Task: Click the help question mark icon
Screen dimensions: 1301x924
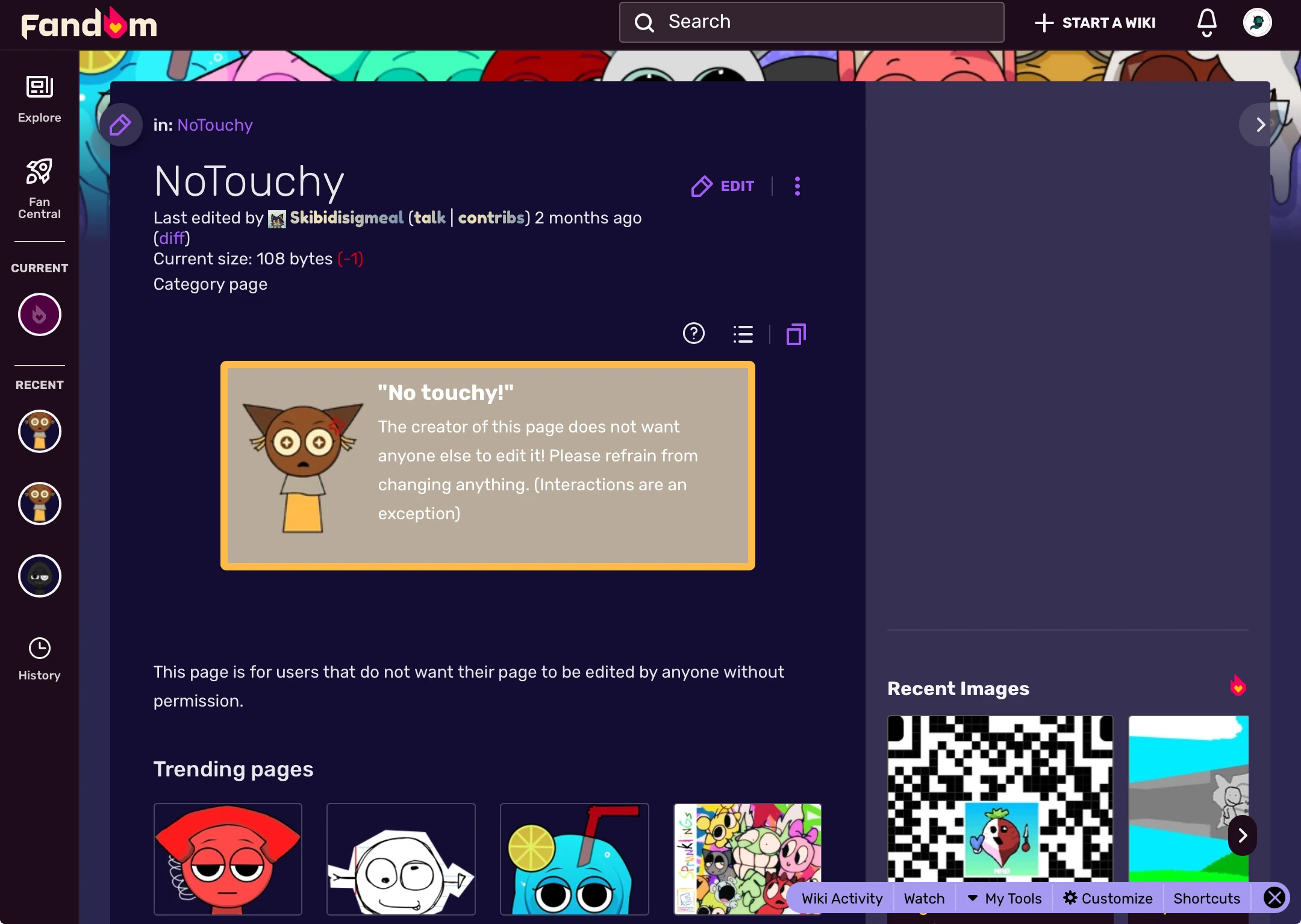Action: (x=693, y=334)
